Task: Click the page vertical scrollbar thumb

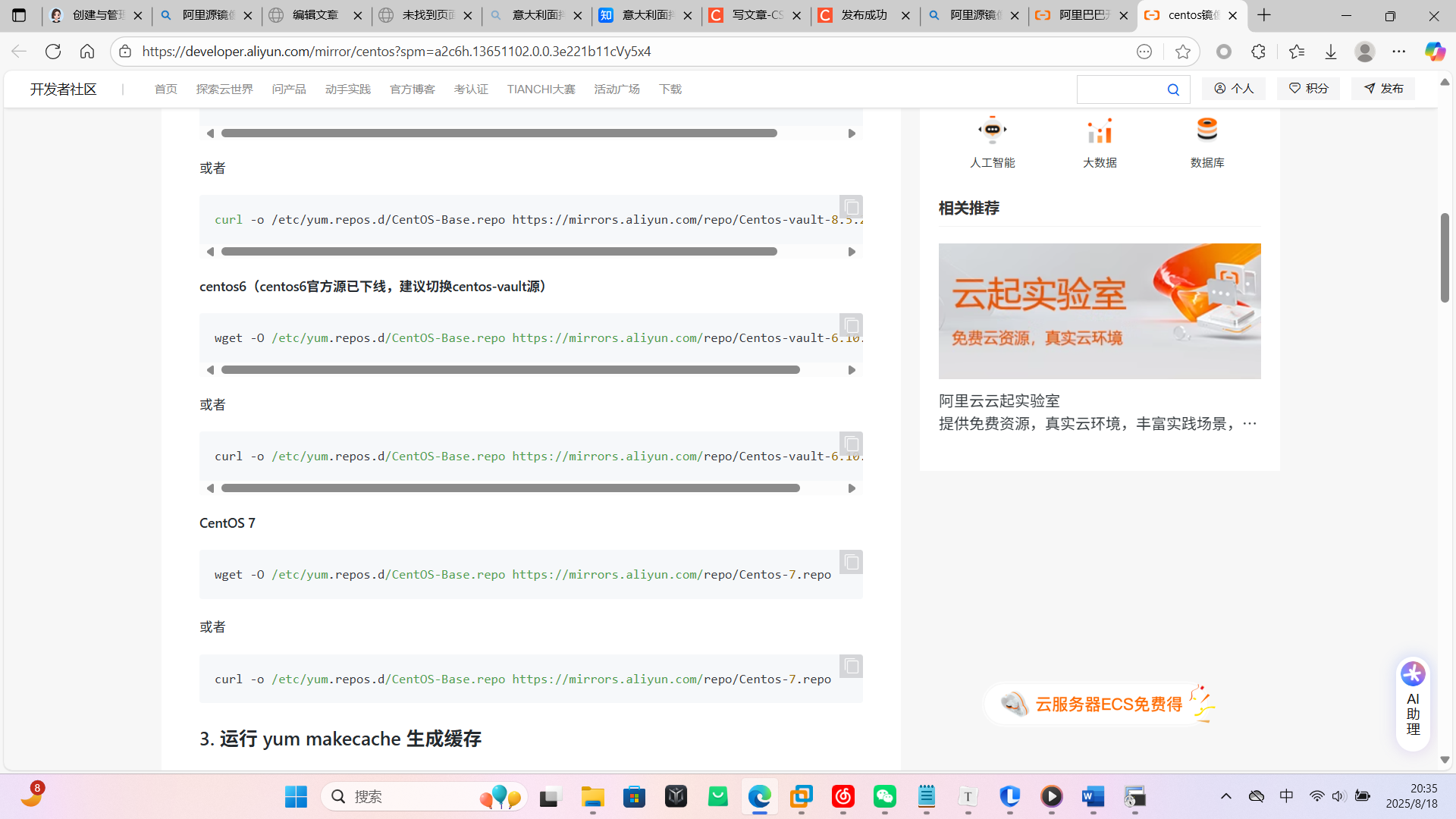Action: (1445, 258)
